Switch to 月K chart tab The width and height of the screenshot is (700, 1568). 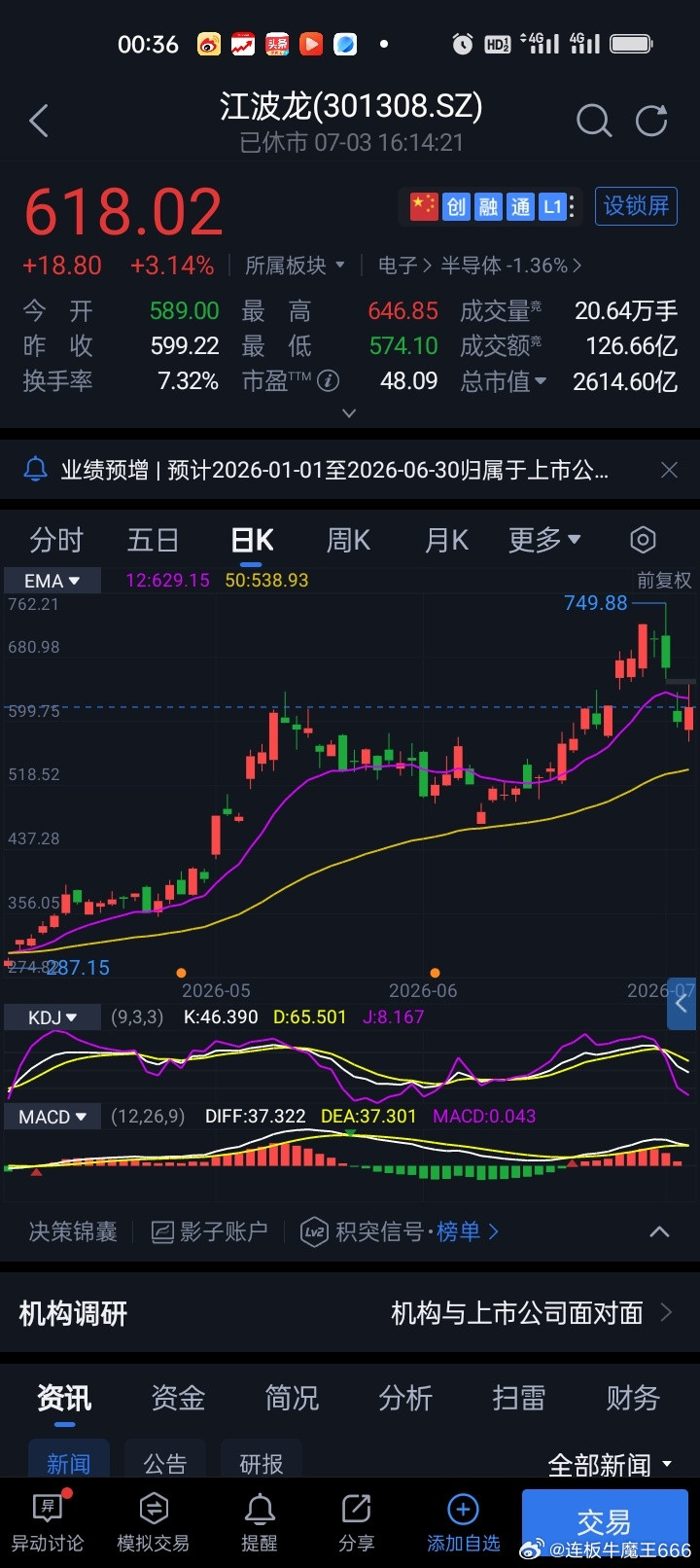tap(446, 540)
